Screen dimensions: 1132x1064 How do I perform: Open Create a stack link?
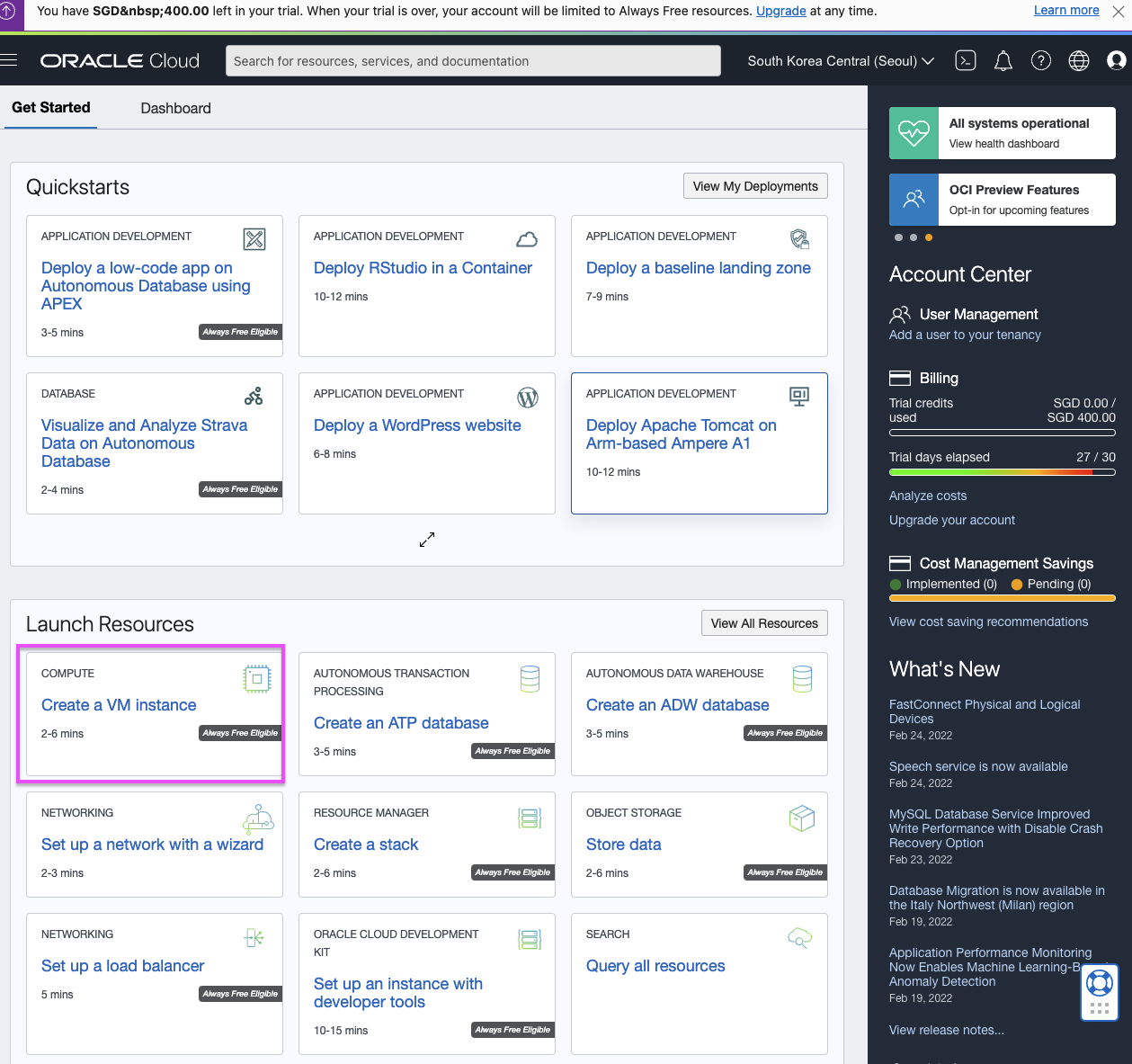(x=366, y=845)
